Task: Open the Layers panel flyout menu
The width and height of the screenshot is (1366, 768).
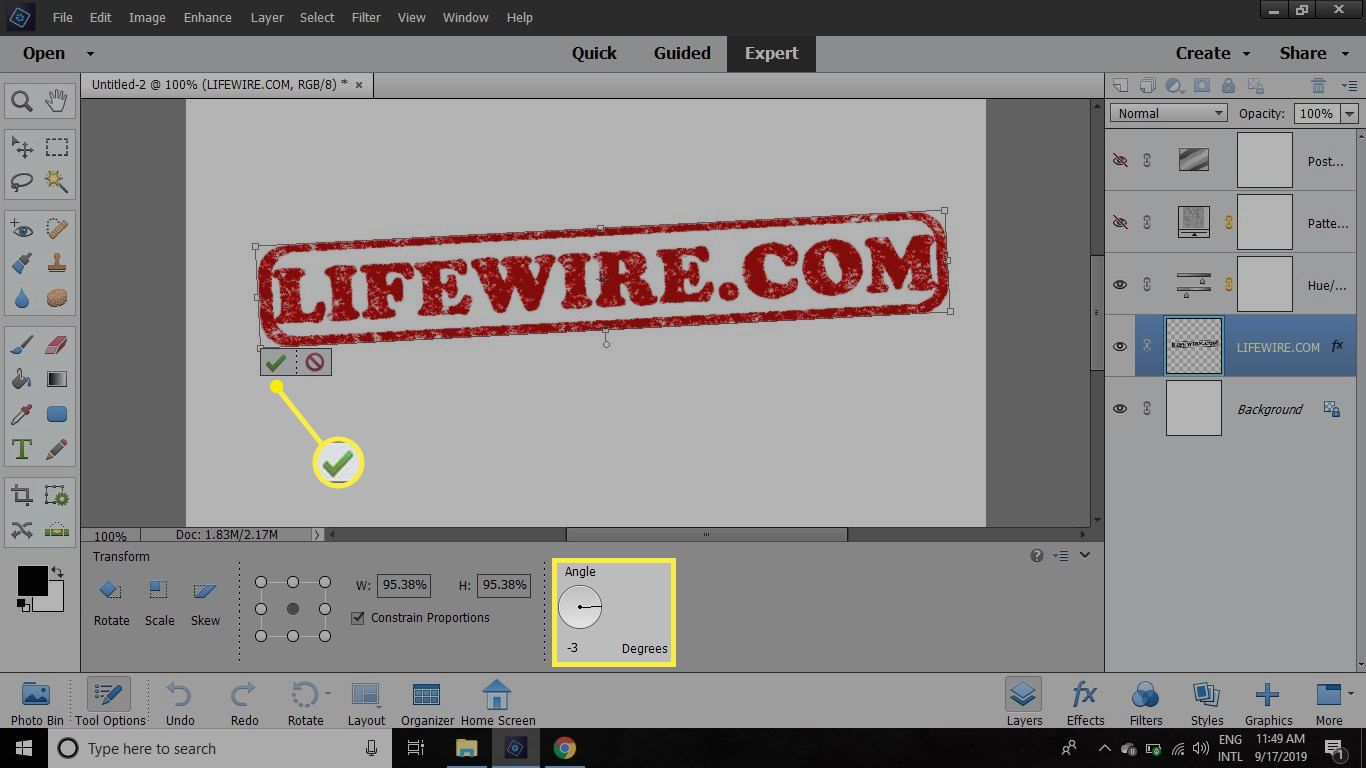Action: [x=1349, y=87]
